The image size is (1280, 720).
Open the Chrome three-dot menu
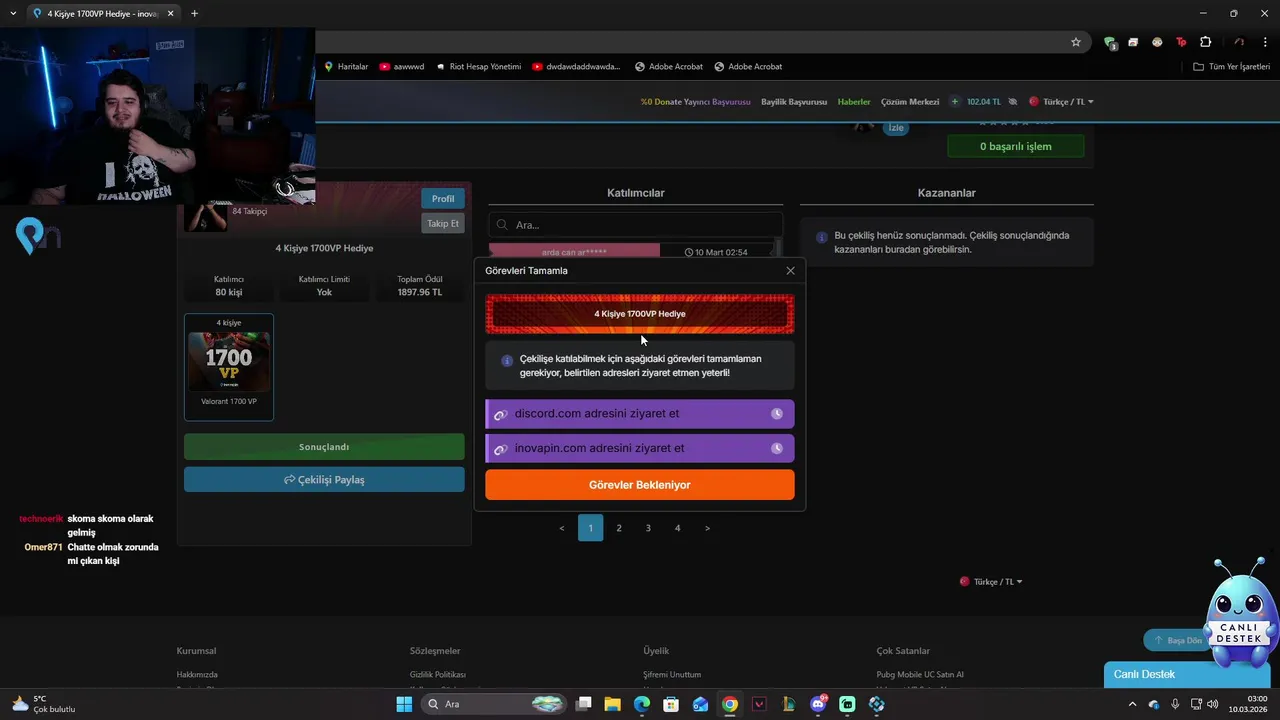pyautogui.click(x=1264, y=42)
